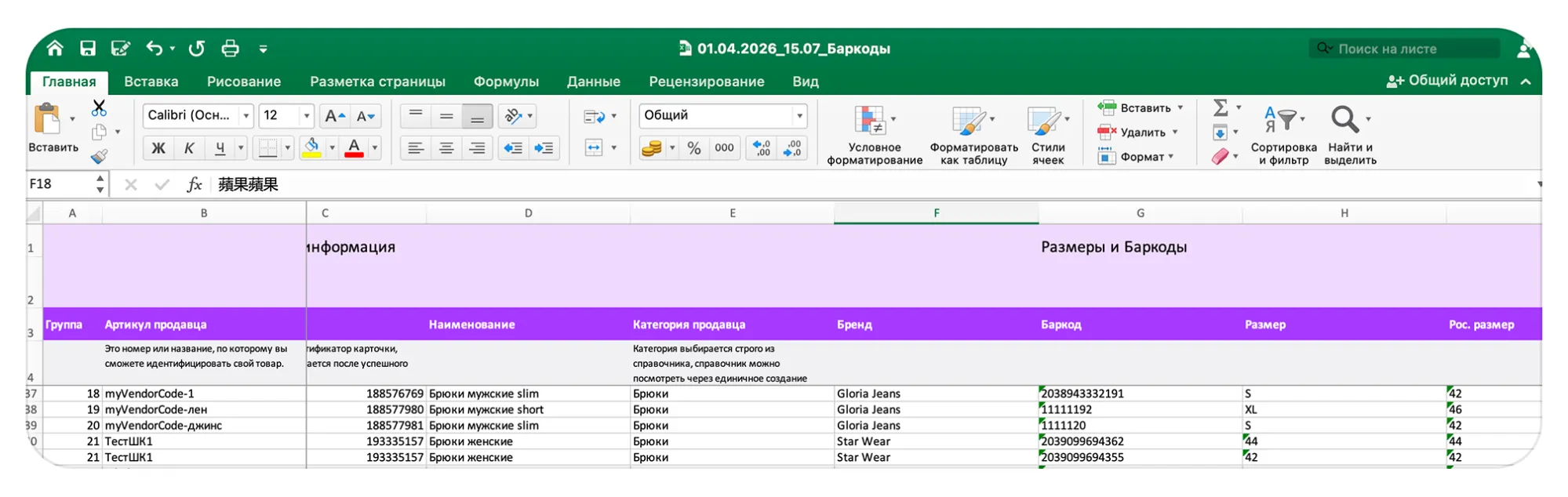Open Sort and Filter
The image size is (1568, 497).
(1284, 135)
